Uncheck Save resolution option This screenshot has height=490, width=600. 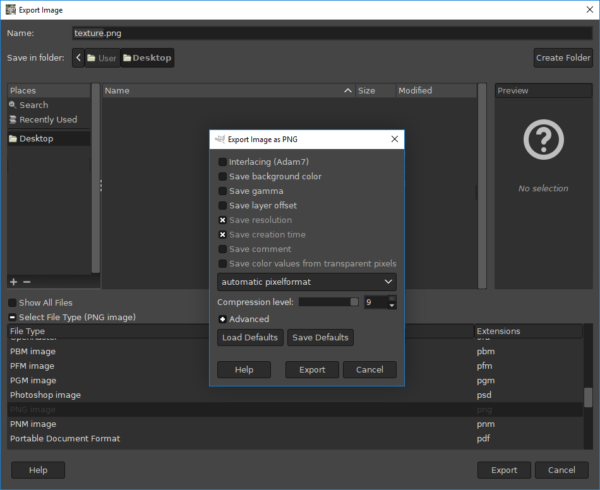[222, 220]
